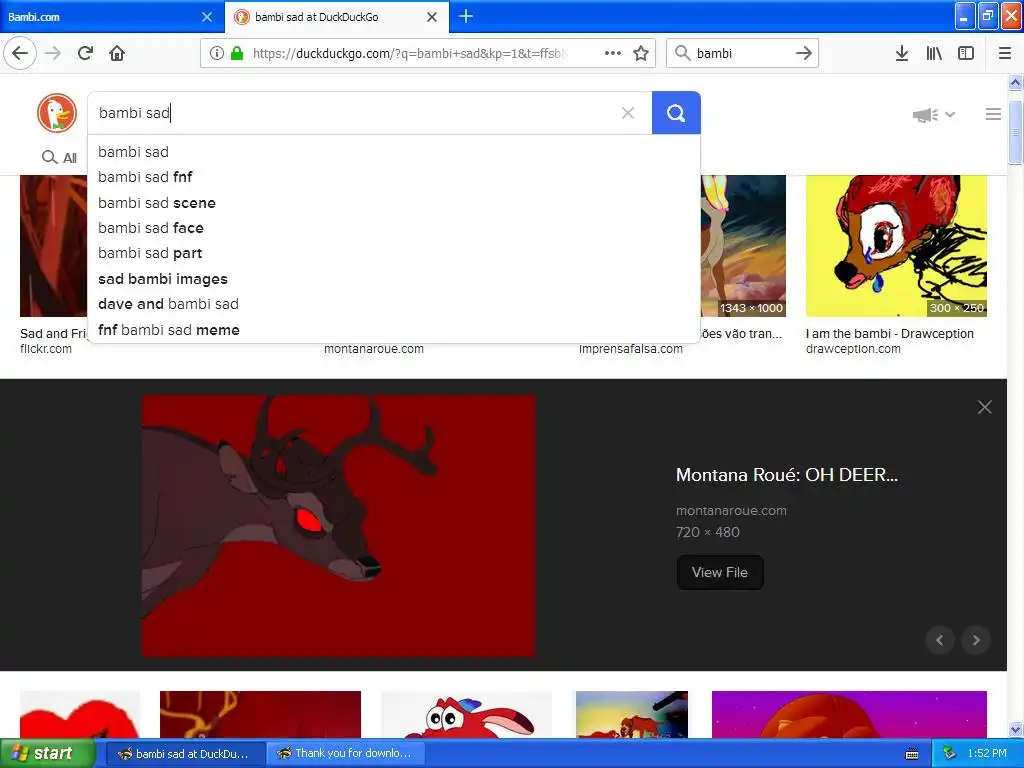Choose suggestion dave and bambi sad

point(394,304)
